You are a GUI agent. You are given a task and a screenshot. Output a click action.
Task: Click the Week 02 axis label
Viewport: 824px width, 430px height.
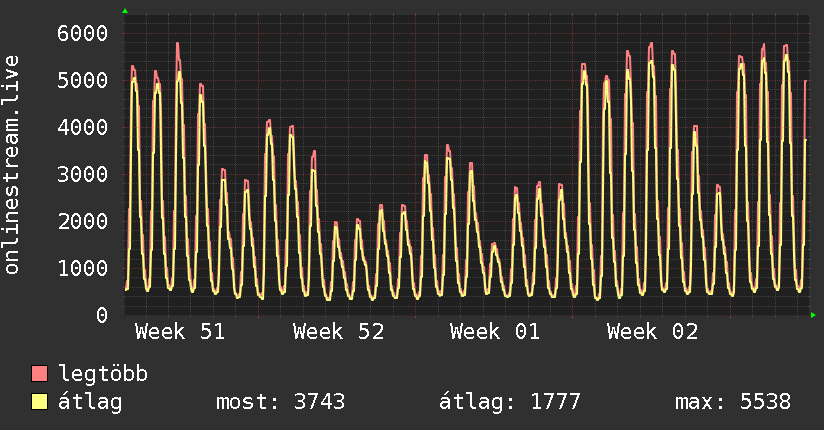[652, 332]
